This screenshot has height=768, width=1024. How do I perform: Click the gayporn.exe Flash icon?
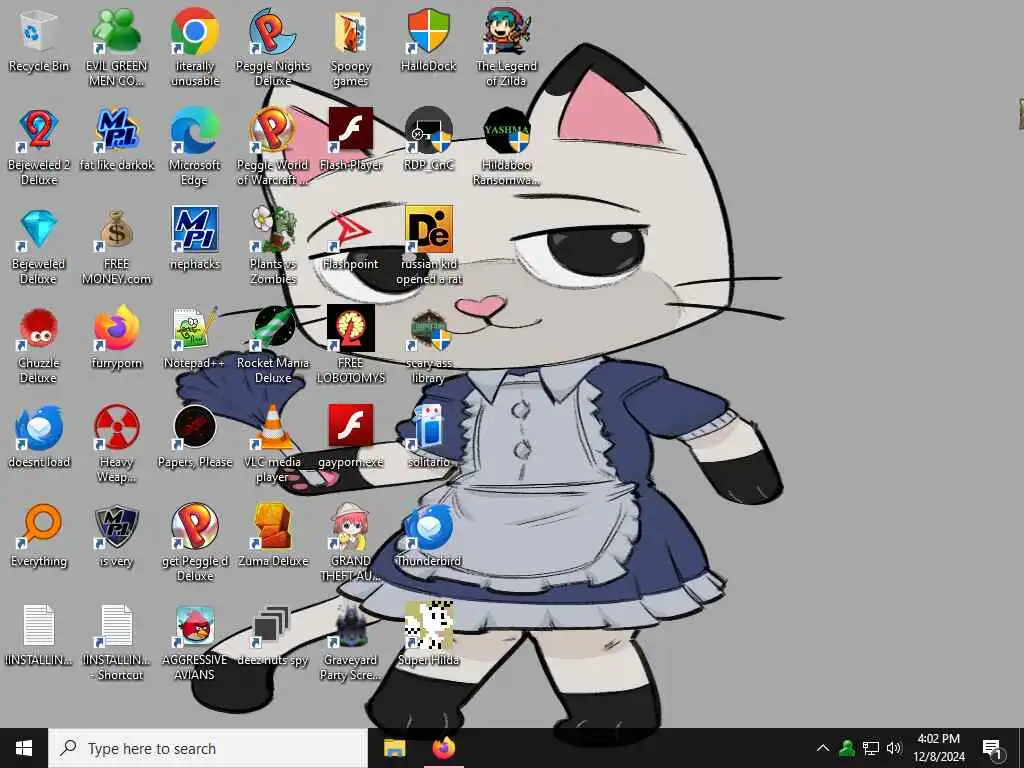pos(351,426)
